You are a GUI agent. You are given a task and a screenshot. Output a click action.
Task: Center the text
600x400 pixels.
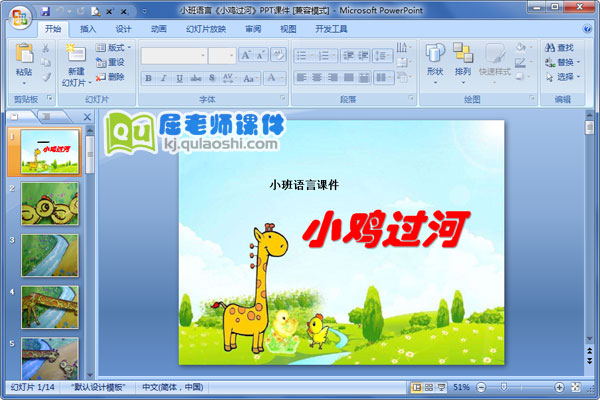(x=317, y=78)
